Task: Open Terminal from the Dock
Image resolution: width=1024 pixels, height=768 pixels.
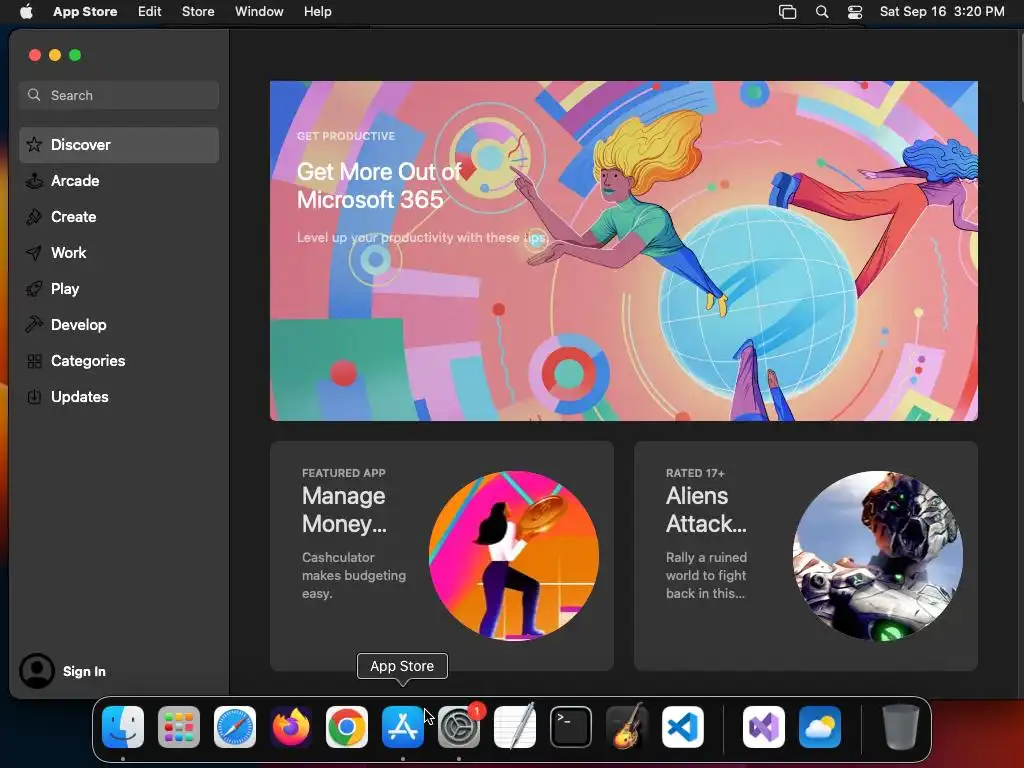Action: [571, 727]
